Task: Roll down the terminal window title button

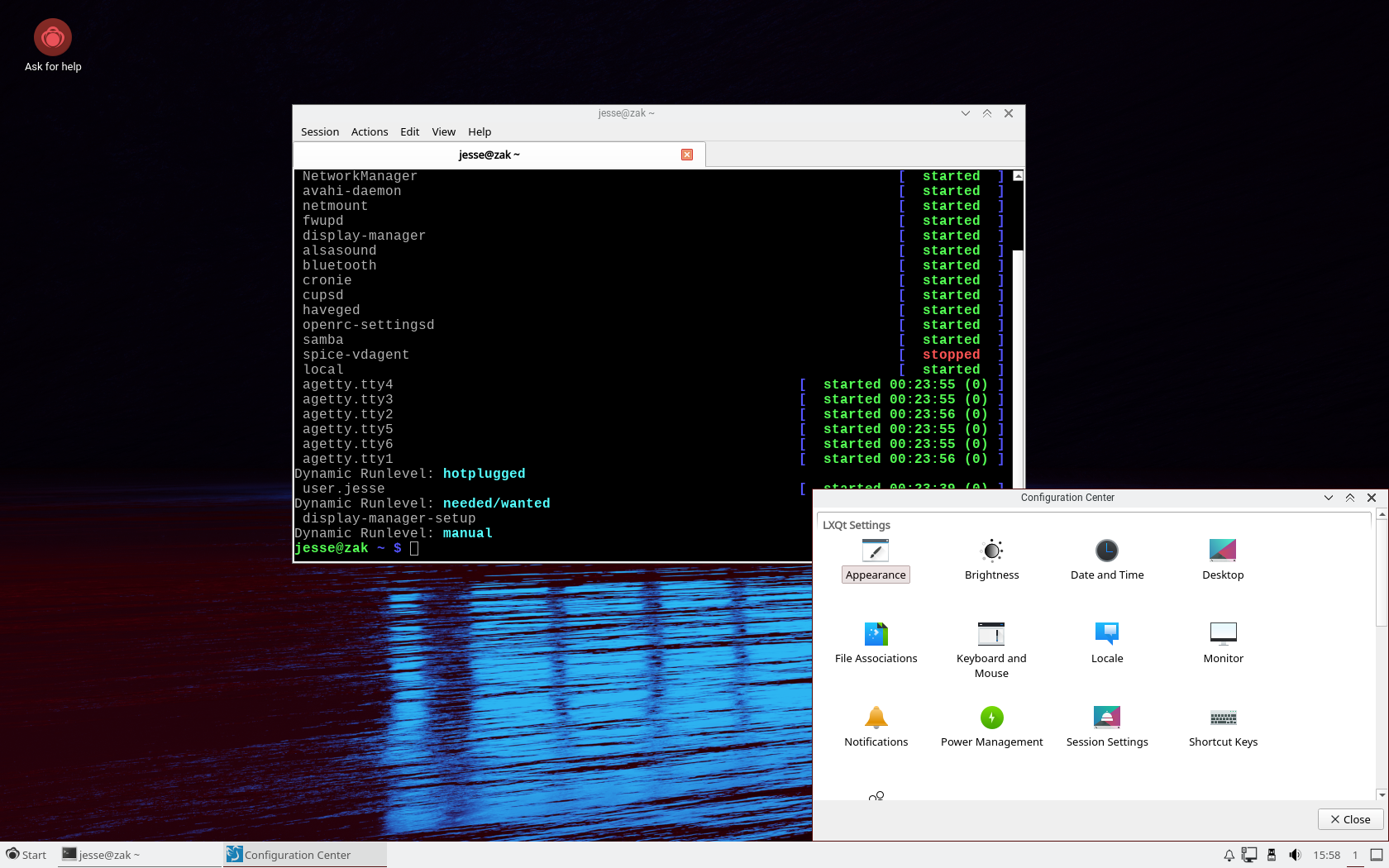Action: pos(965,113)
